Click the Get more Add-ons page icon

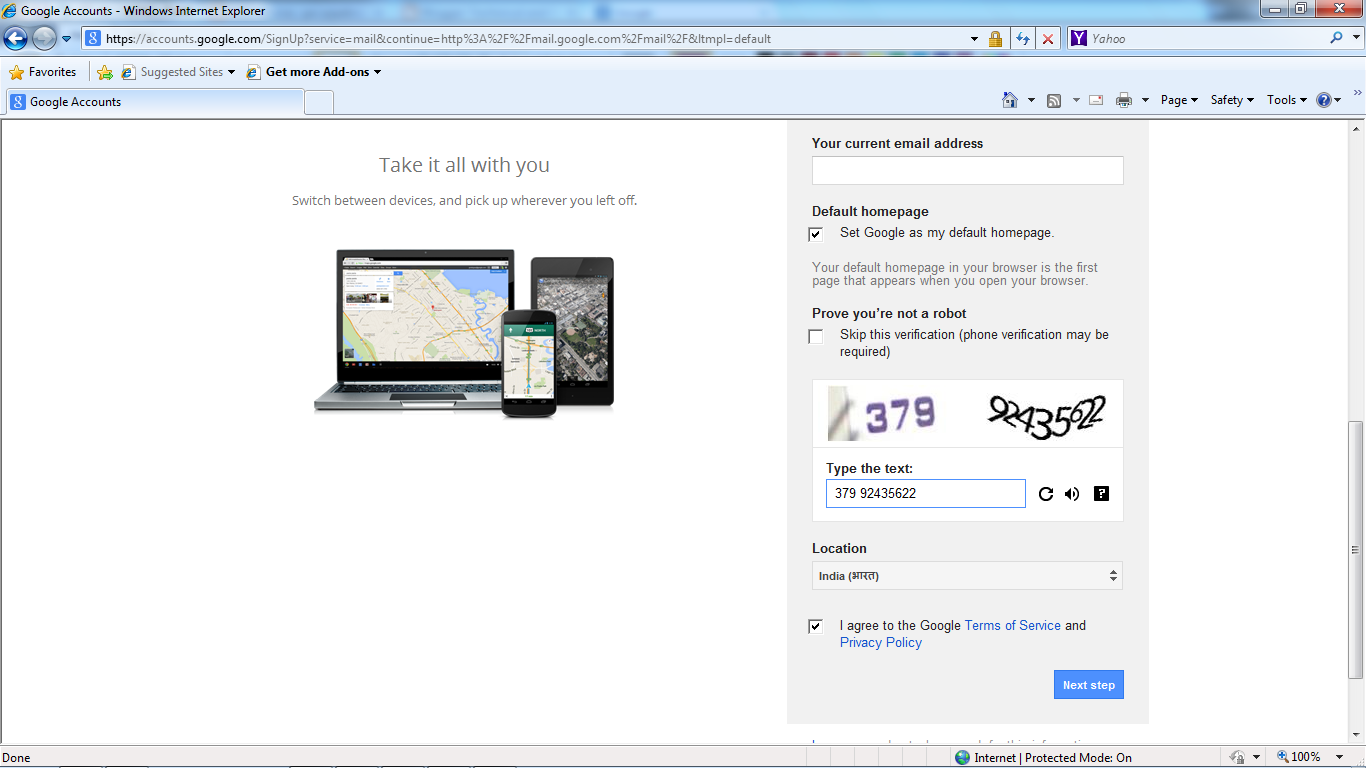coord(254,72)
